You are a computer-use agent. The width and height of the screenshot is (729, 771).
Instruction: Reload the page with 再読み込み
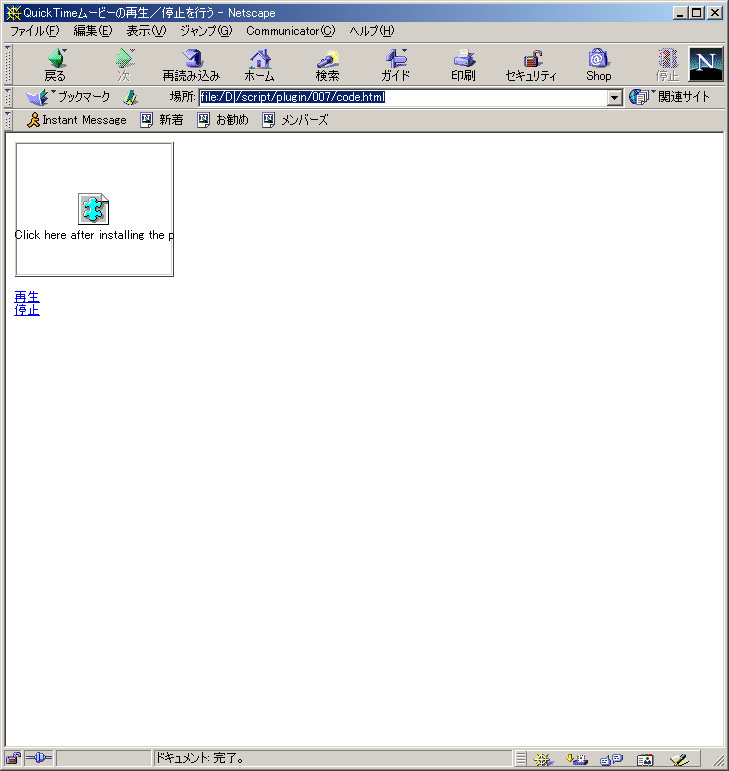[191, 65]
